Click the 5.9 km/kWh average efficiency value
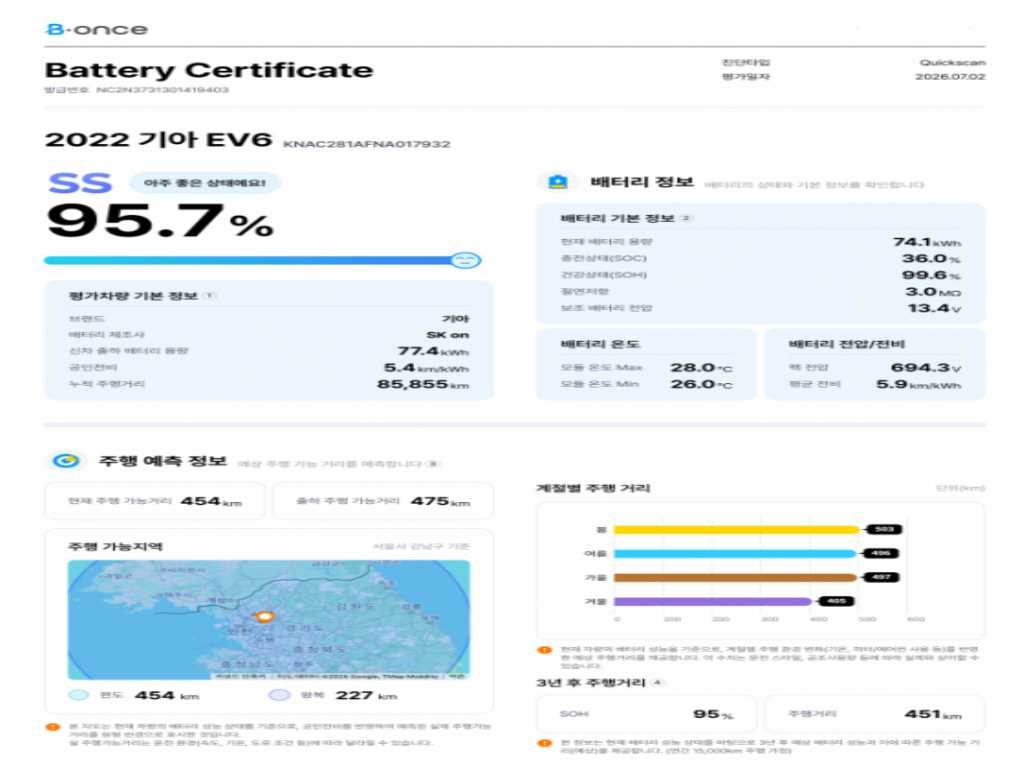This screenshot has width=1024, height=768. [x=918, y=384]
